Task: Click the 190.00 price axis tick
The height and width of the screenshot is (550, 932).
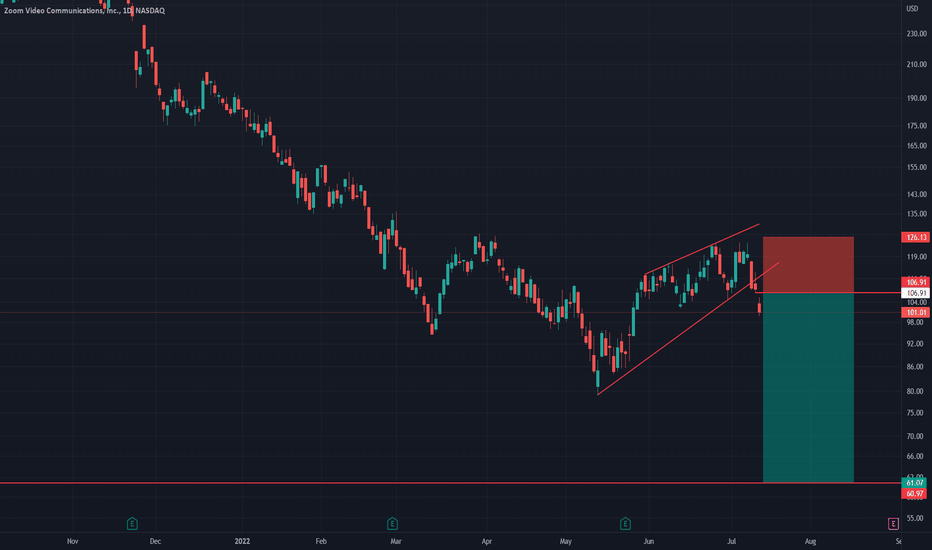Action: 917,98
